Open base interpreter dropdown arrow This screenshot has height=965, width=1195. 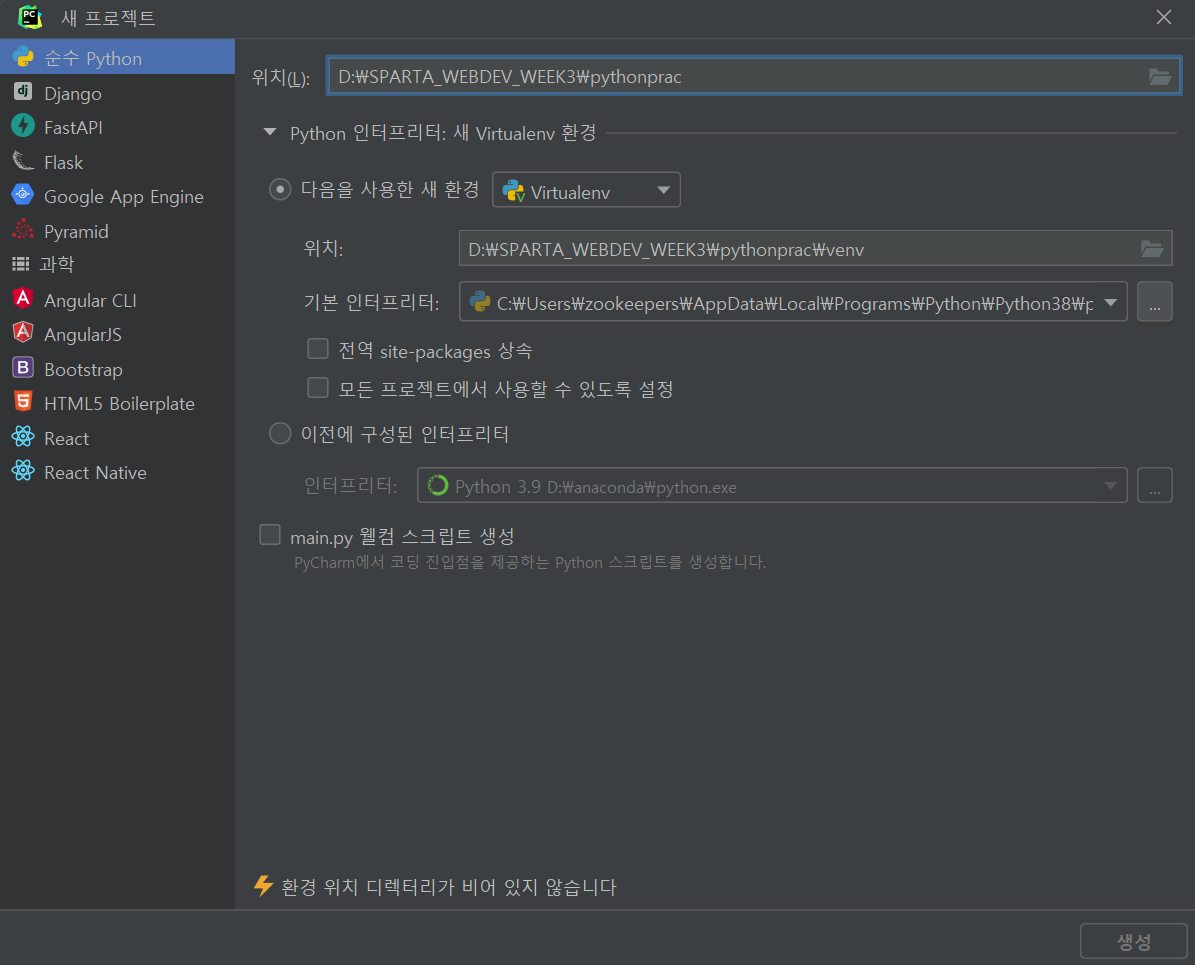click(1111, 303)
